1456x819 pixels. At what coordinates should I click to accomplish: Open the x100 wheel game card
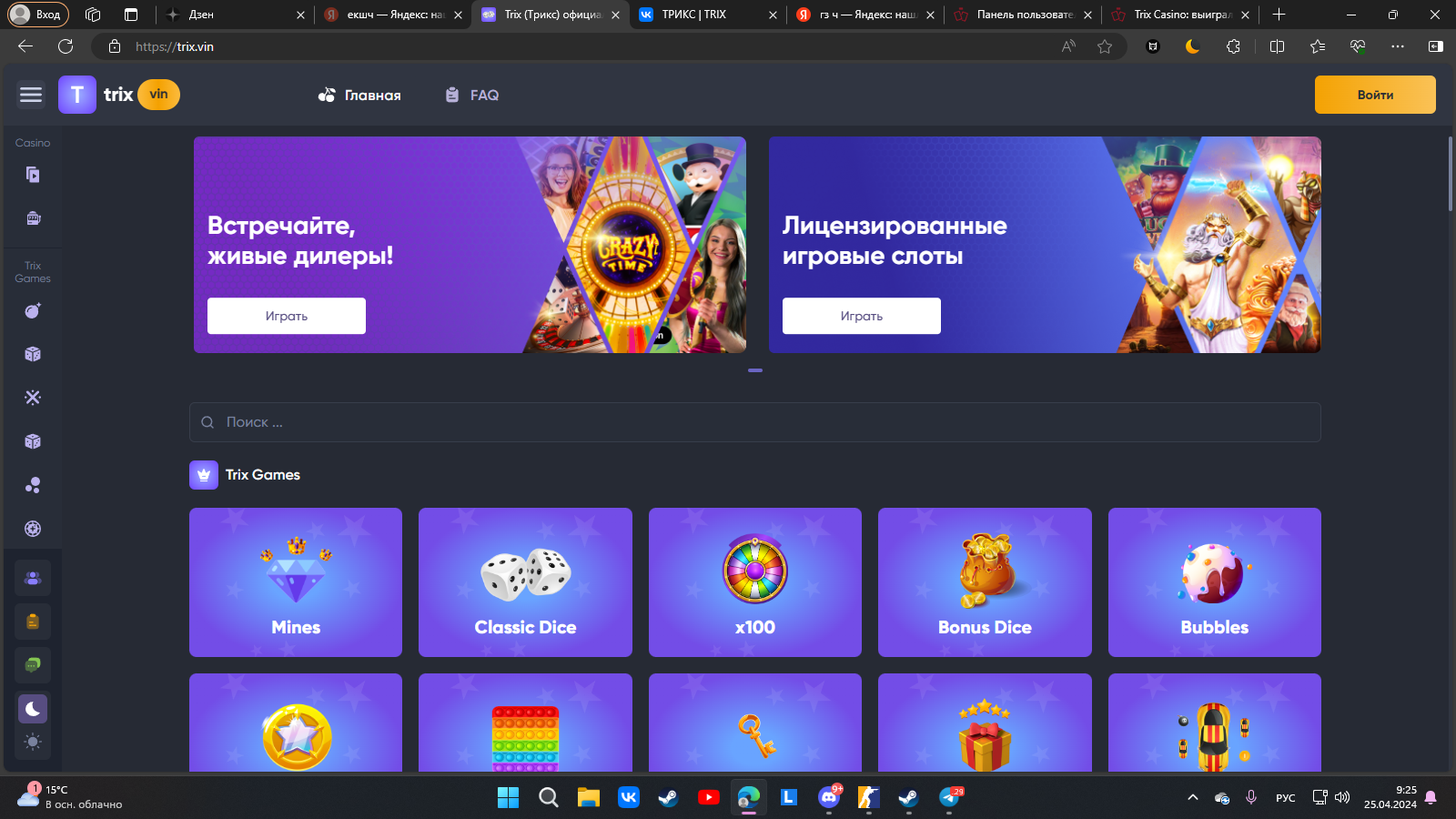tap(755, 582)
